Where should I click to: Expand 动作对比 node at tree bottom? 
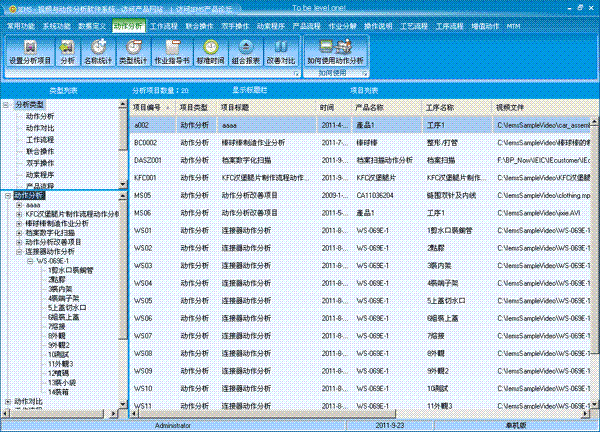click(x=8, y=401)
